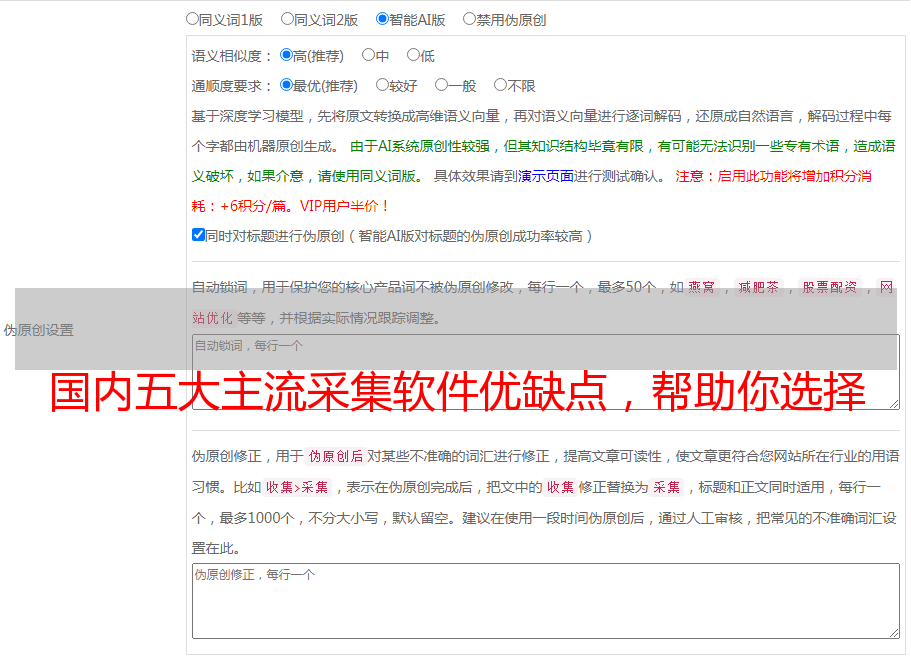The image size is (911, 658).
Task: Click the 伪原创后 highlighted tag
Action: point(336,456)
